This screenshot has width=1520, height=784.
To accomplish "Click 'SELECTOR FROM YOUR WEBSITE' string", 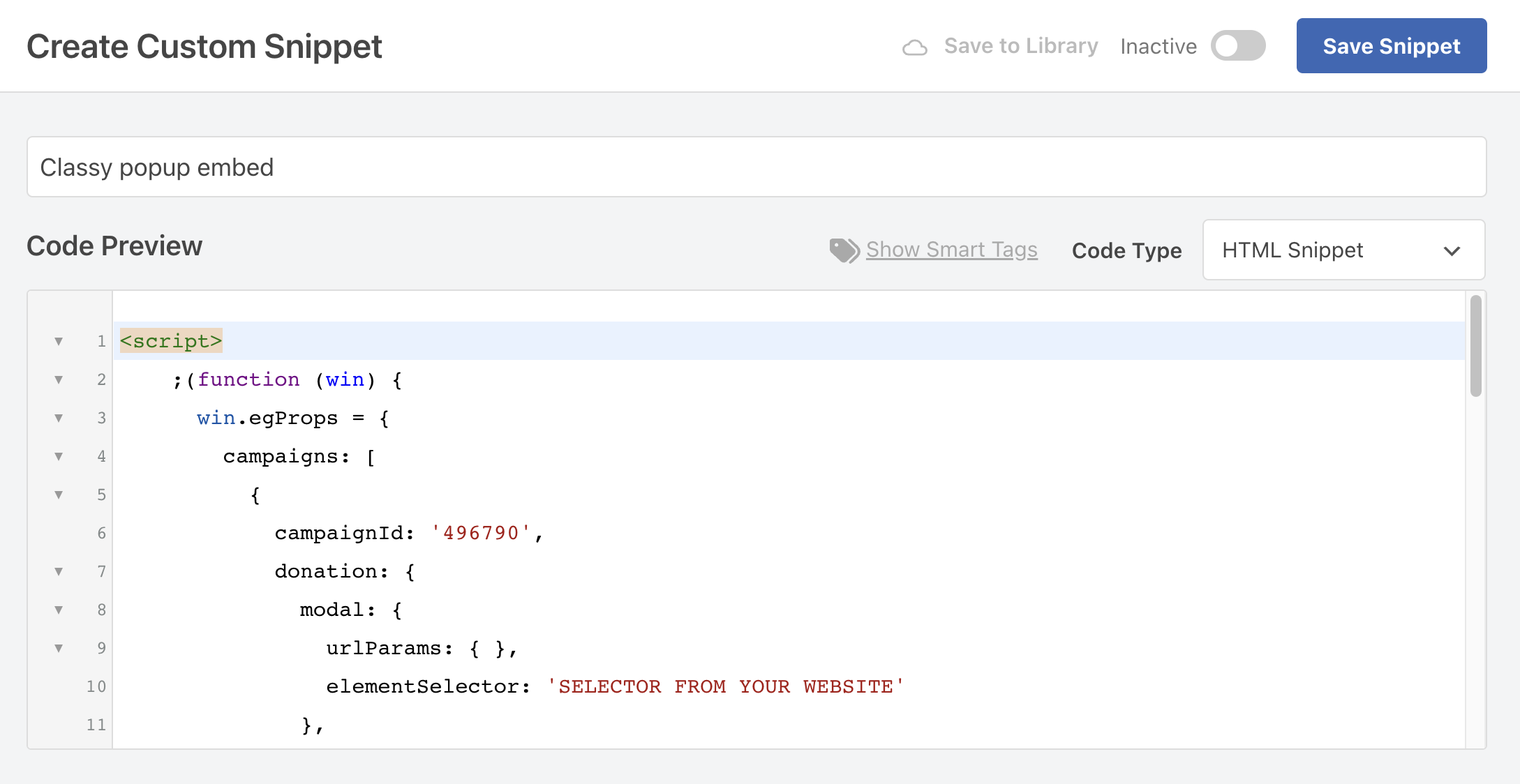I will pyautogui.click(x=726, y=686).
